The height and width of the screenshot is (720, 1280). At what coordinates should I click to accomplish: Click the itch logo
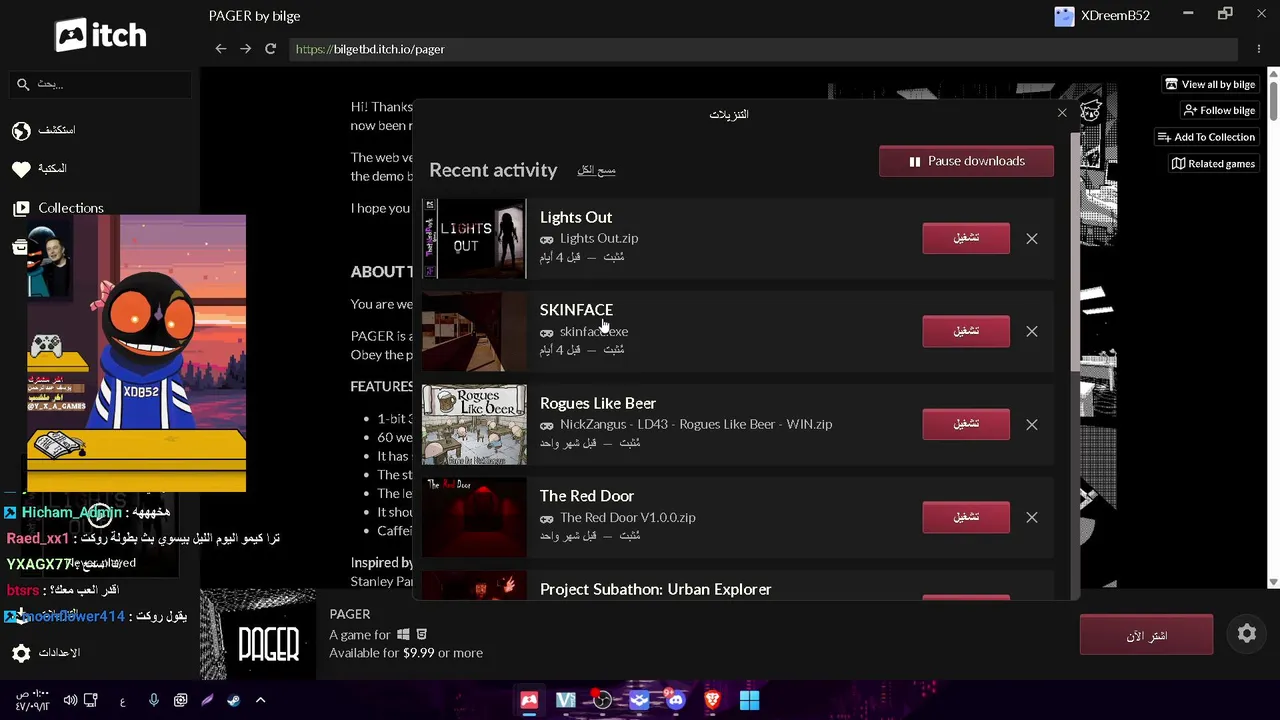(x=100, y=36)
